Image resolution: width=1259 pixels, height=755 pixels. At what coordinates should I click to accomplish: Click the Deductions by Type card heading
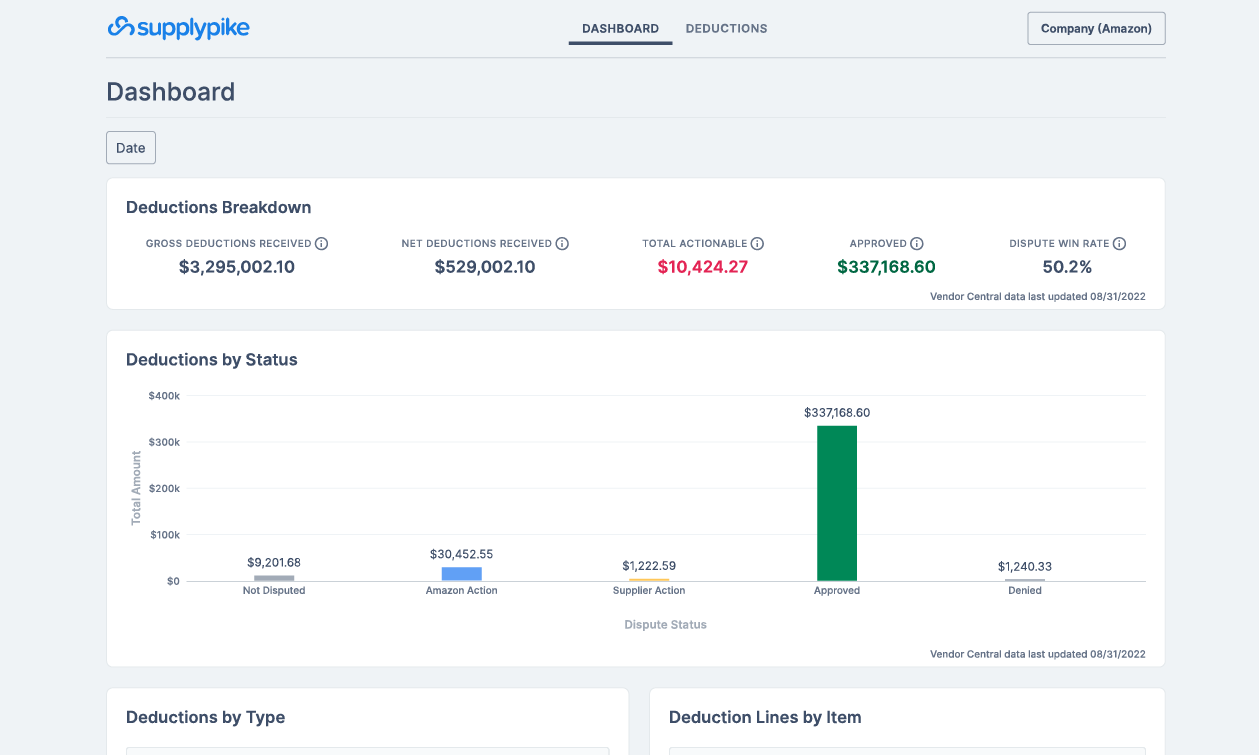tap(205, 717)
